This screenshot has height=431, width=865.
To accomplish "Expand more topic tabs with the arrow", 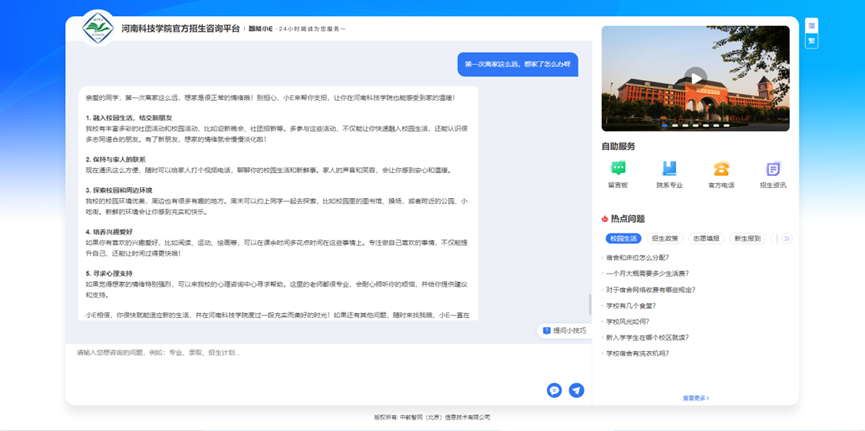I will tap(786, 239).
